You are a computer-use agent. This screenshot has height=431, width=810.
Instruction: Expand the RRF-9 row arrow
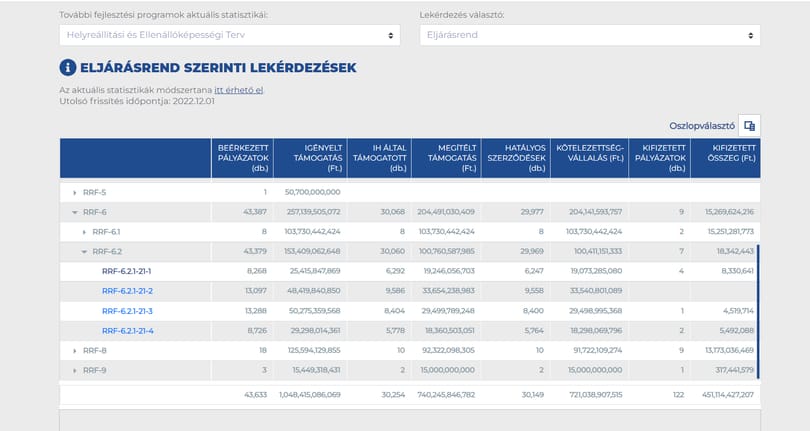[x=74, y=371]
